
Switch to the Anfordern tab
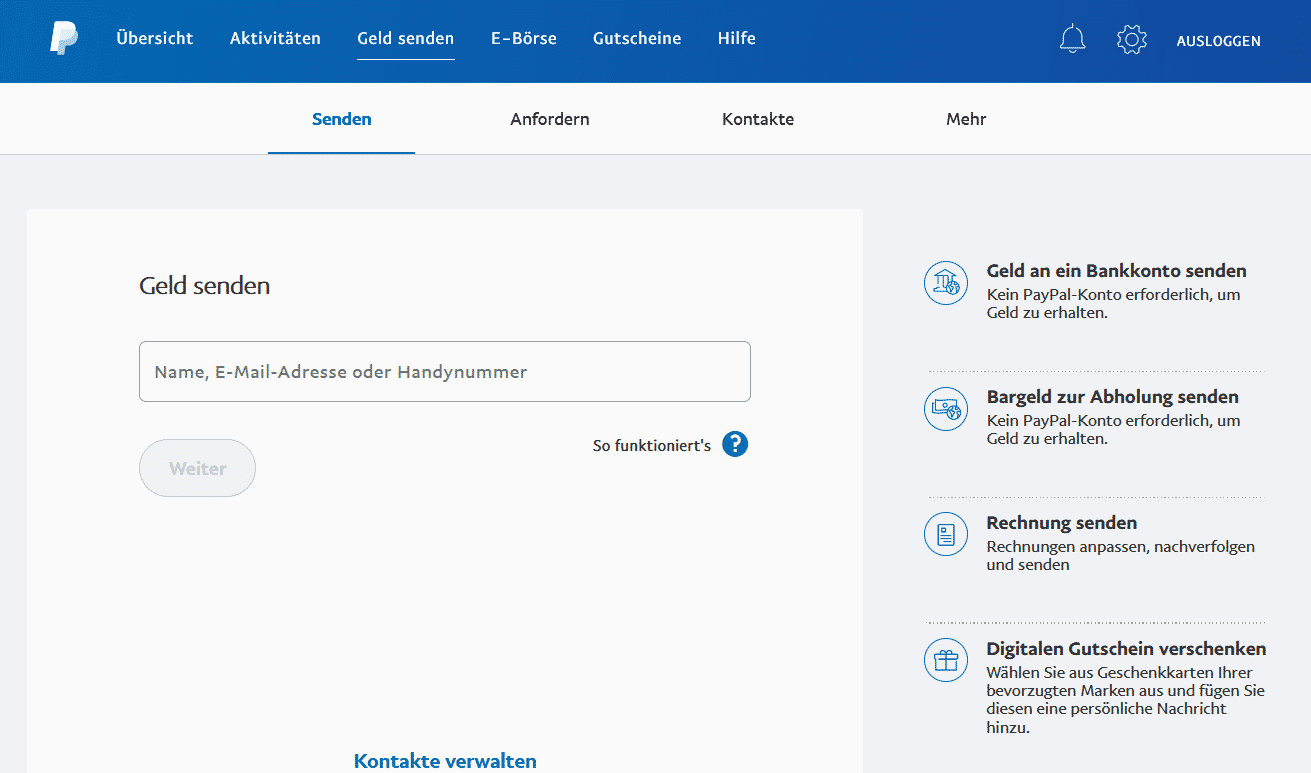pos(550,119)
